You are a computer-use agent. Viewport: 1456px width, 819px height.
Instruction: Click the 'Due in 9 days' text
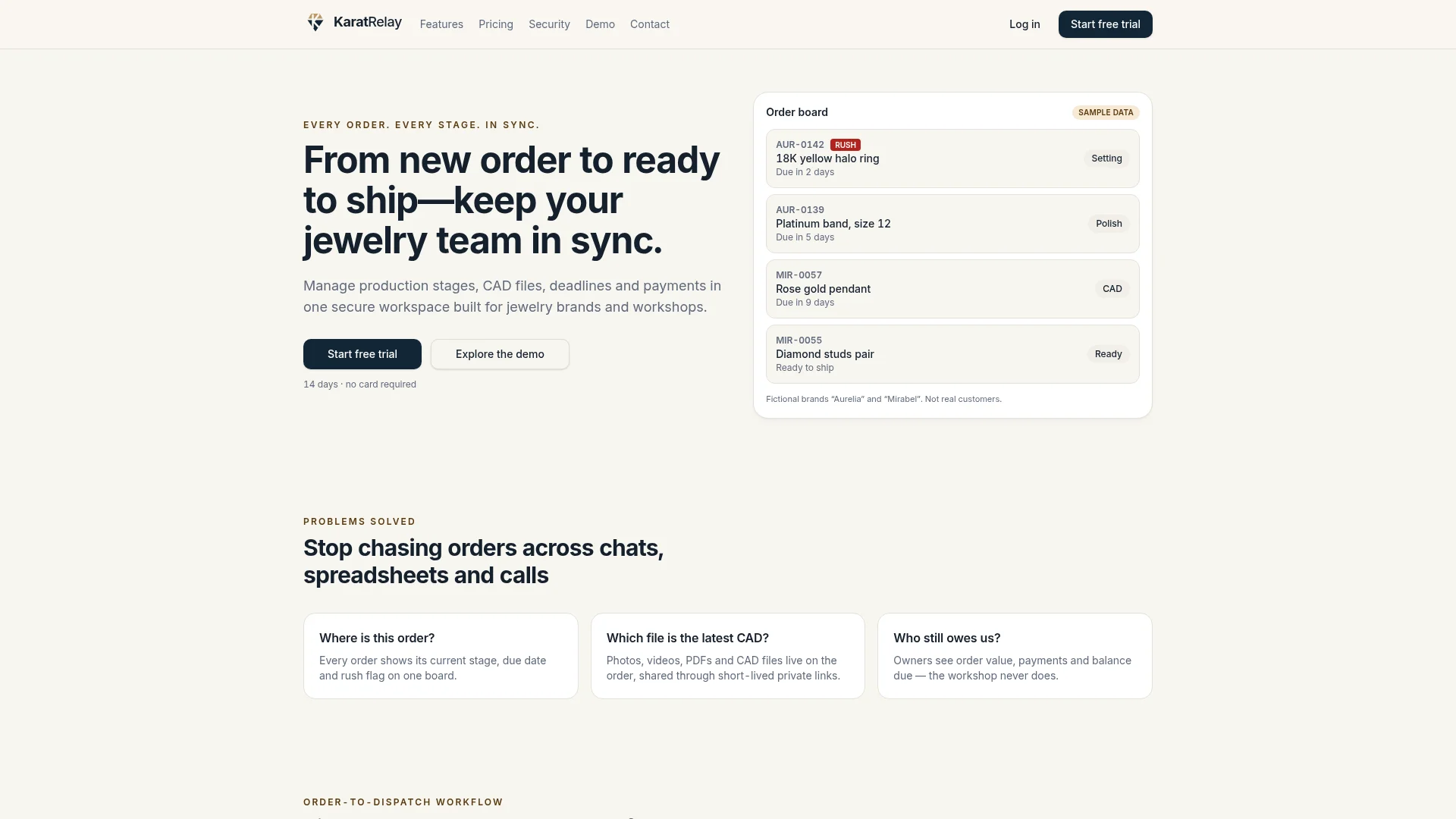[805, 303]
